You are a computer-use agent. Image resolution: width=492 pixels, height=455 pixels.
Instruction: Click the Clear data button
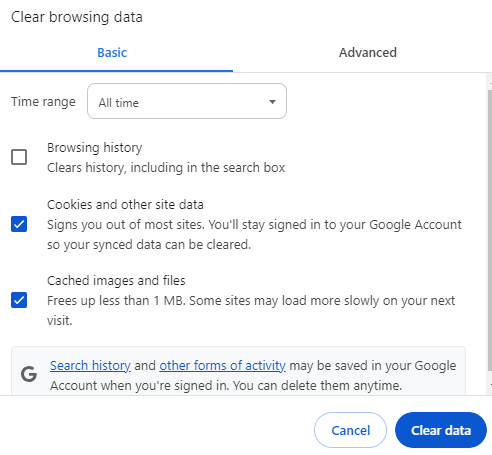click(x=441, y=430)
